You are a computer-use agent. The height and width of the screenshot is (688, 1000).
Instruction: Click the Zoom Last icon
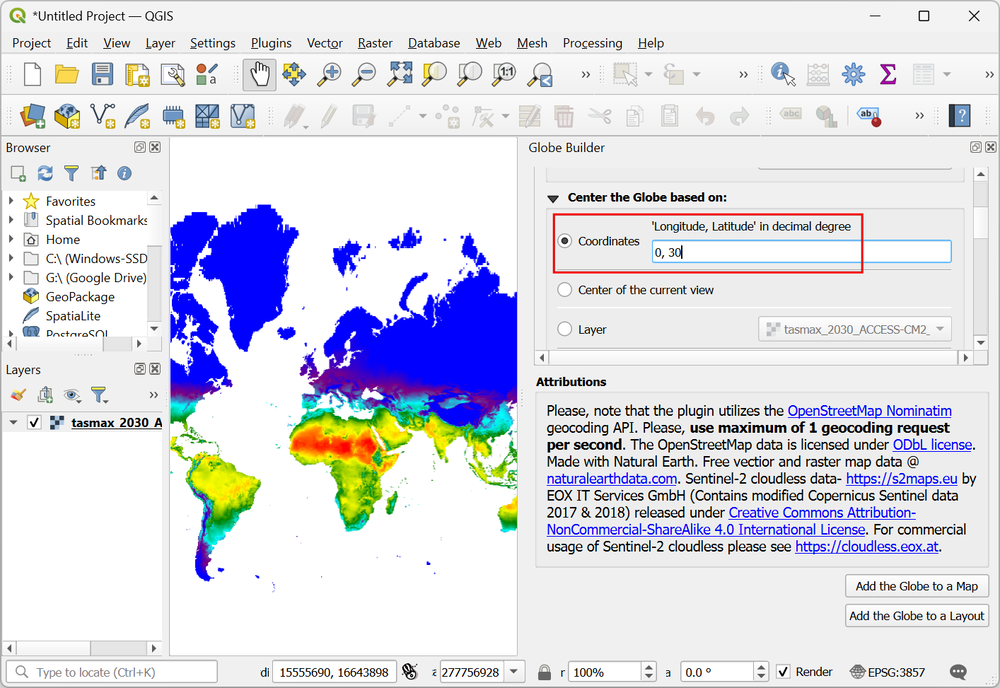pyautogui.click(x=540, y=75)
